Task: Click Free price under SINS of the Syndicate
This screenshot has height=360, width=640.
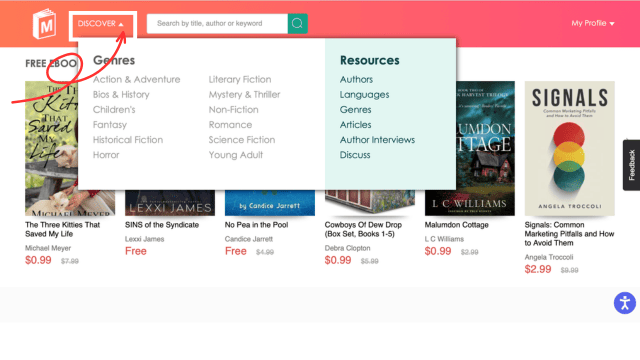Action: 136,251
